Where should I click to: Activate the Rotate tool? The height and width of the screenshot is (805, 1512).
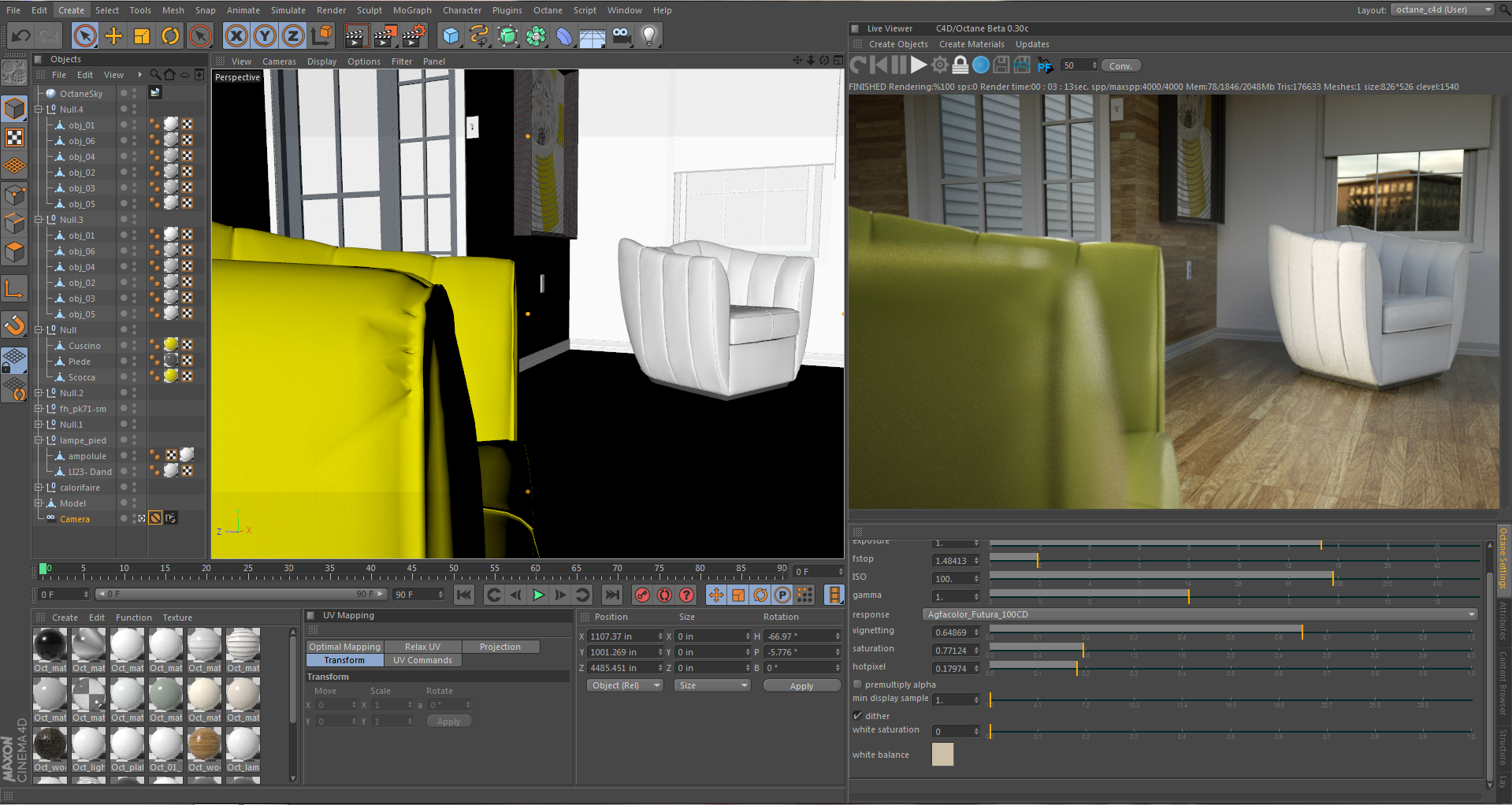(170, 36)
